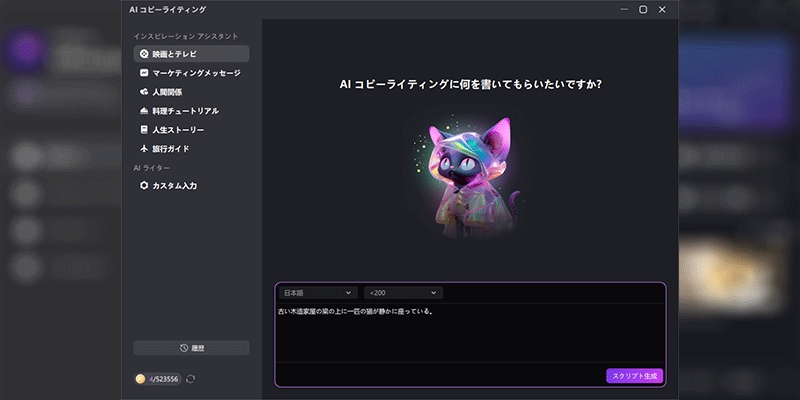Click the hexagon icon beside カスタム入力
Image resolution: width=800 pixels, height=400 pixels.
144,186
